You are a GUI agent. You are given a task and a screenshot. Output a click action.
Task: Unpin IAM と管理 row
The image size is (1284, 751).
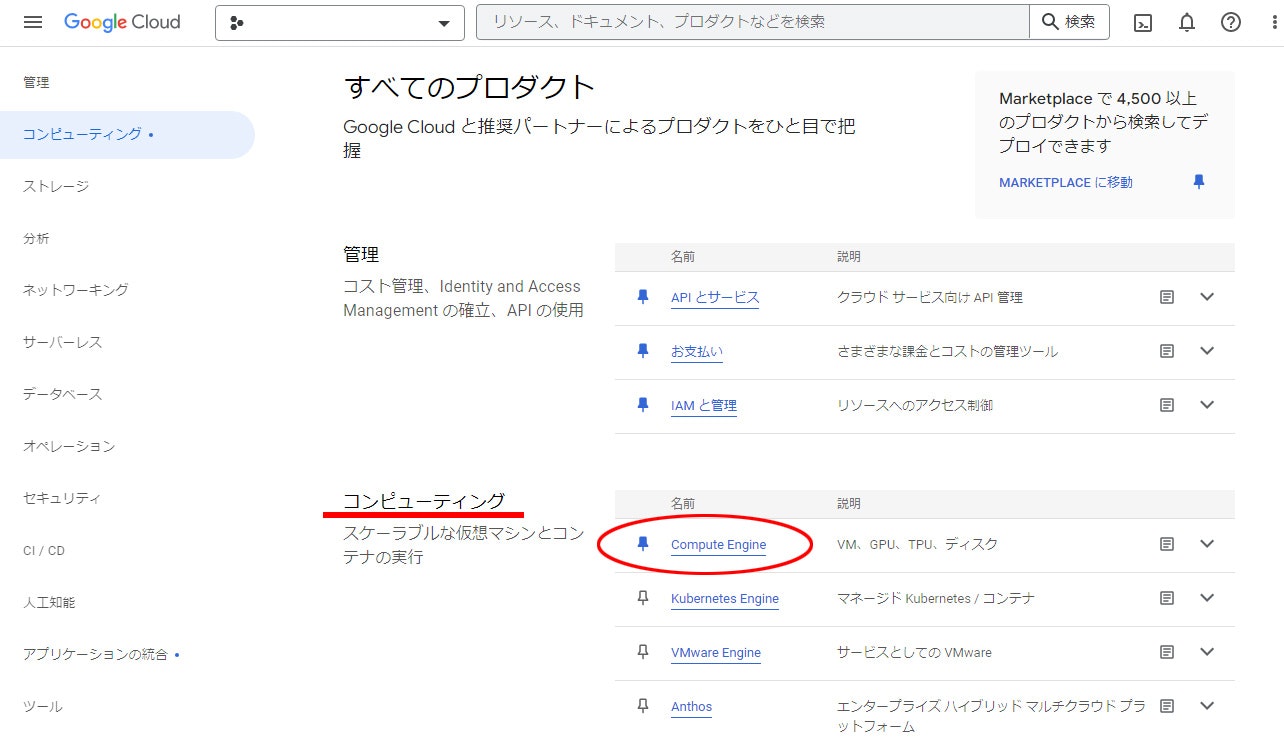coord(643,405)
